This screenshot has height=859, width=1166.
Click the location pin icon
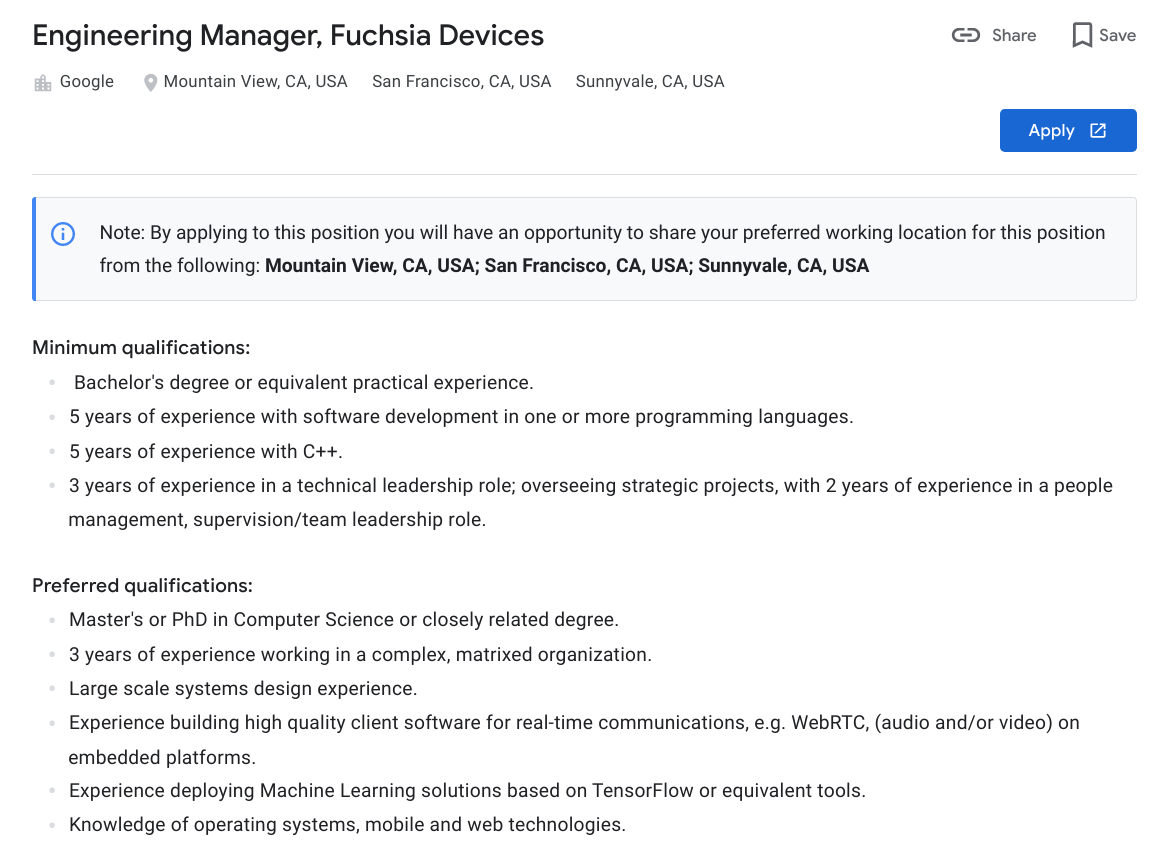click(150, 83)
